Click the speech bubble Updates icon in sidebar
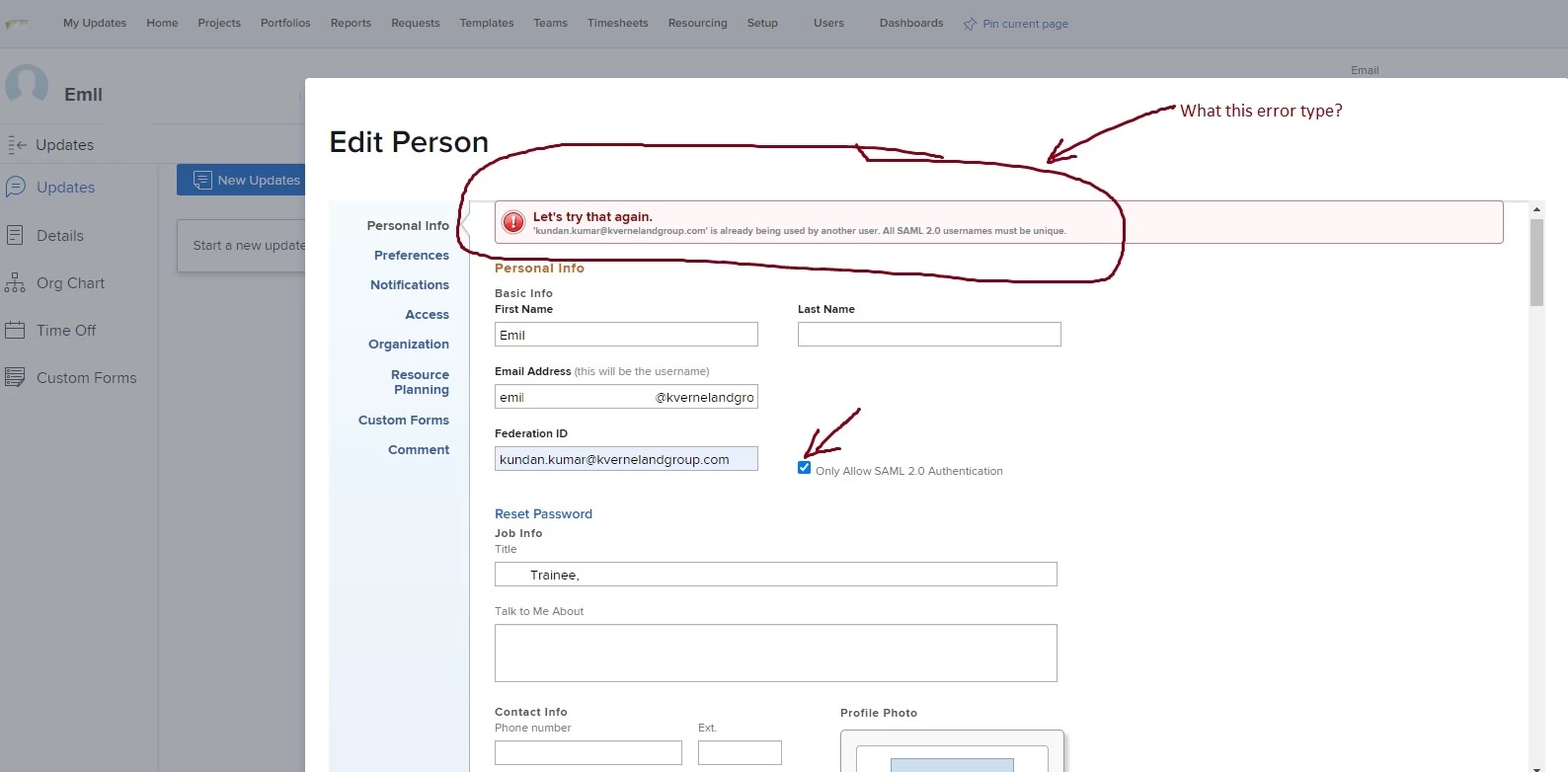 click(x=15, y=187)
